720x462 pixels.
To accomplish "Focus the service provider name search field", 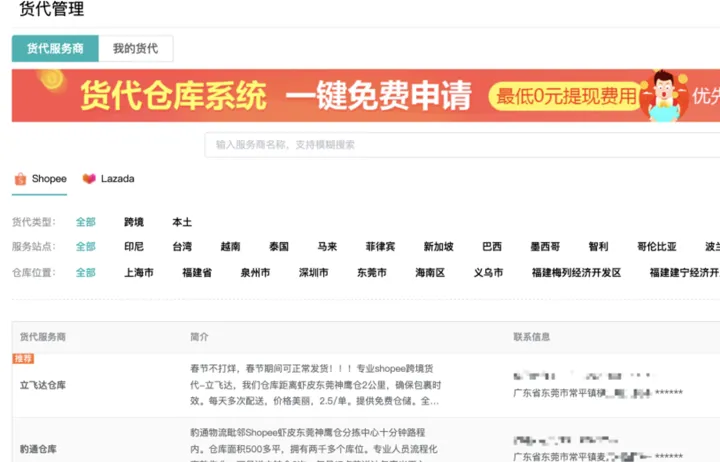I will click(462, 145).
